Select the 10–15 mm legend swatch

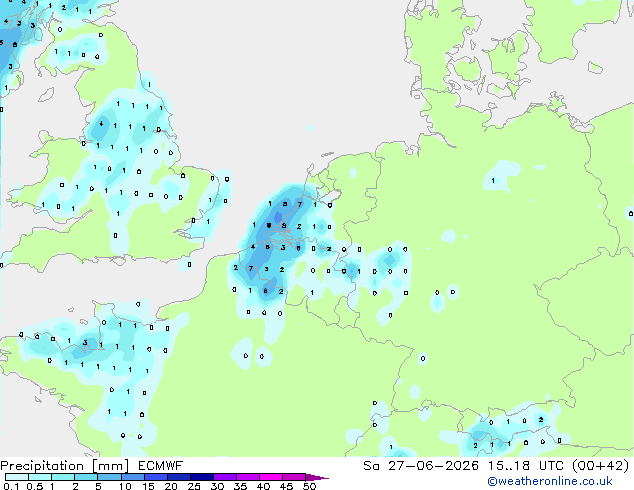132,477
